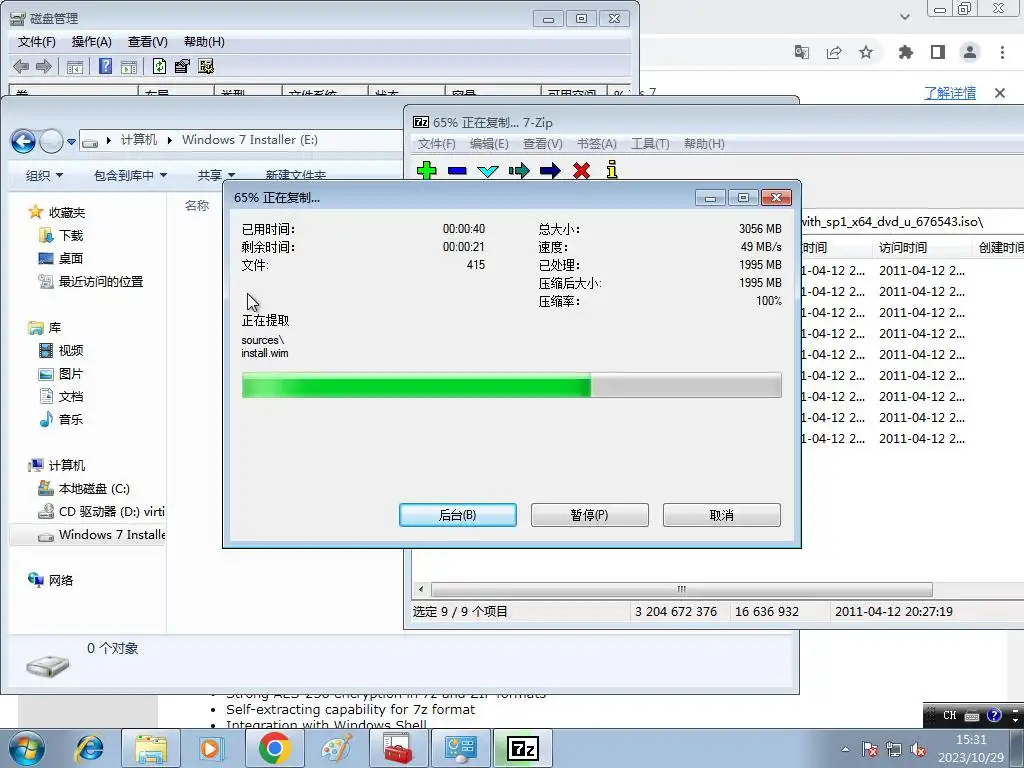The width and height of the screenshot is (1024, 768).
Task: Click the 7-Zip Add green plus icon
Action: coord(426,170)
